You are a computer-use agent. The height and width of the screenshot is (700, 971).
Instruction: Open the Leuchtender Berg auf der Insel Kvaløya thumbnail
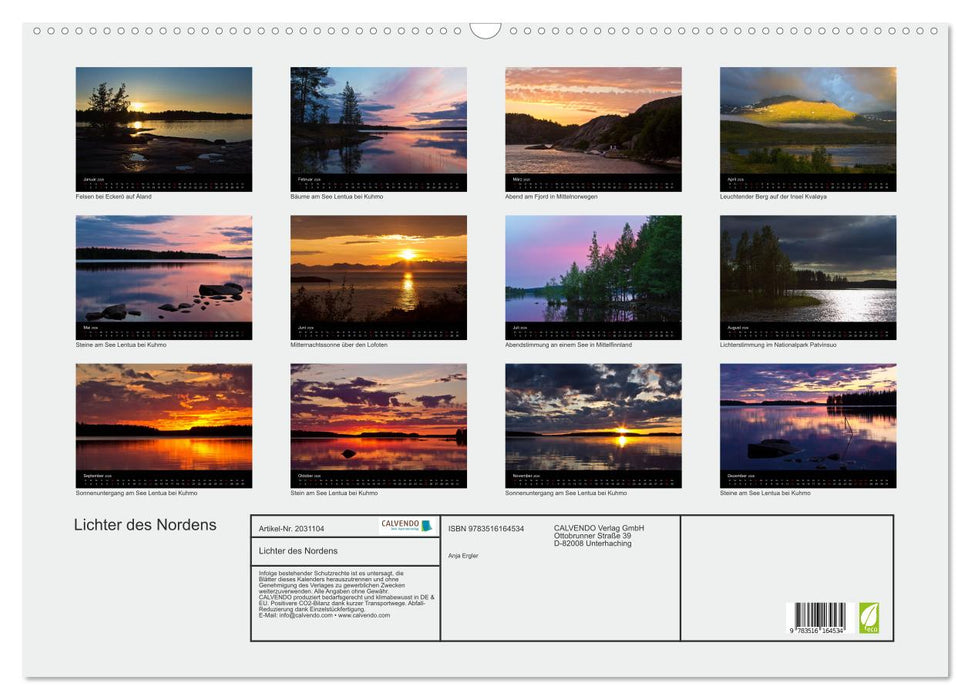click(808, 128)
